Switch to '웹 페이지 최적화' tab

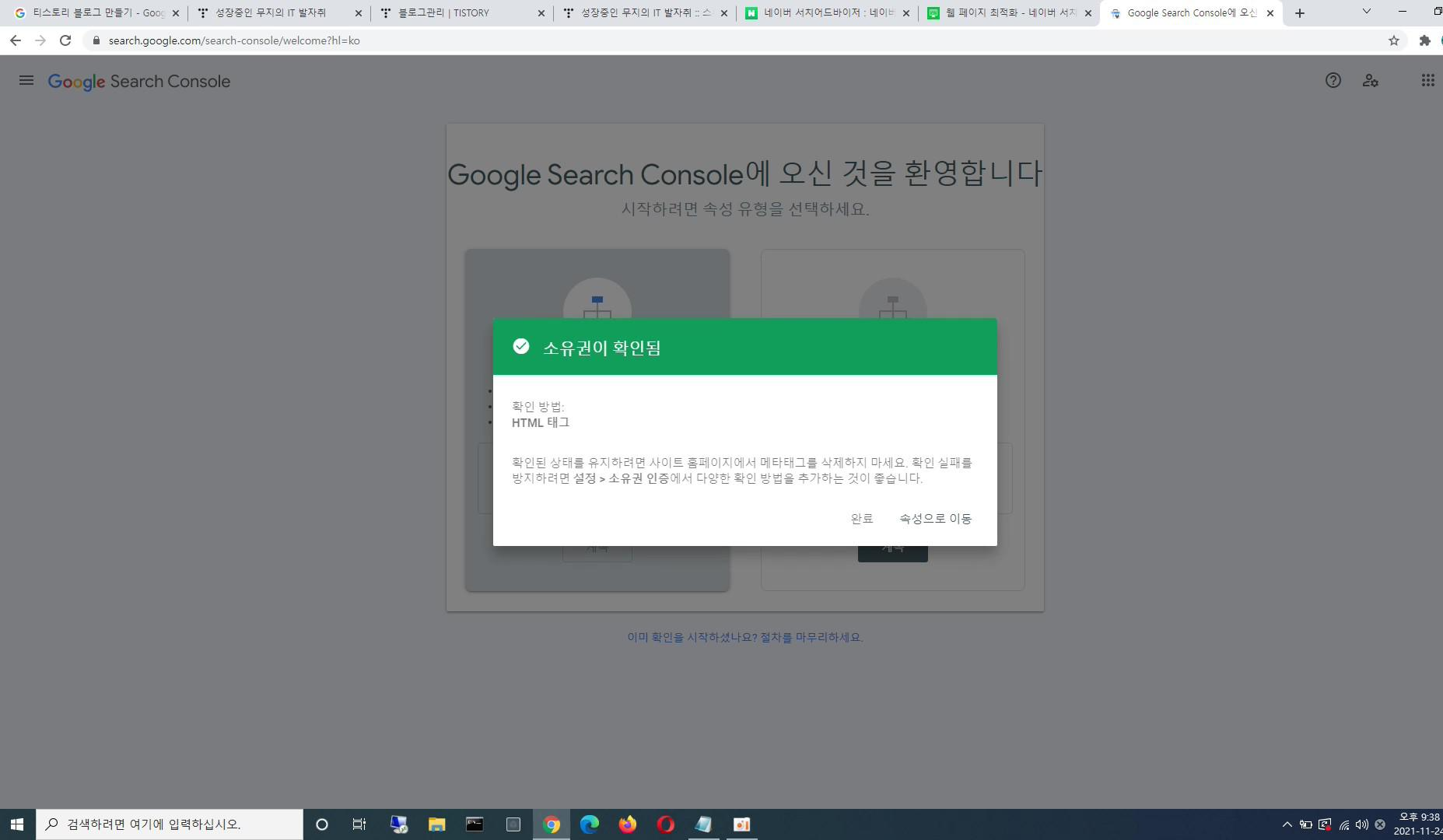click(x=1010, y=13)
